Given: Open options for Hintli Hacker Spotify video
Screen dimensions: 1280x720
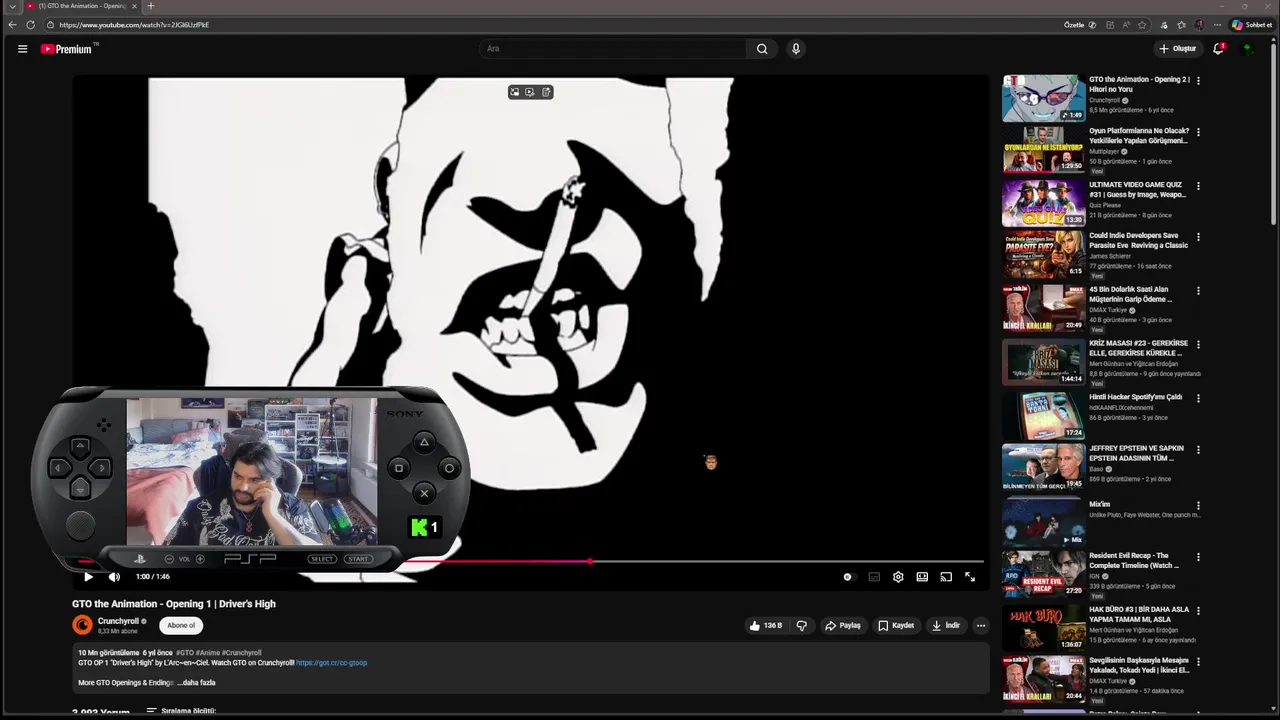Looking at the screenshot, I should pyautogui.click(x=1198, y=398).
